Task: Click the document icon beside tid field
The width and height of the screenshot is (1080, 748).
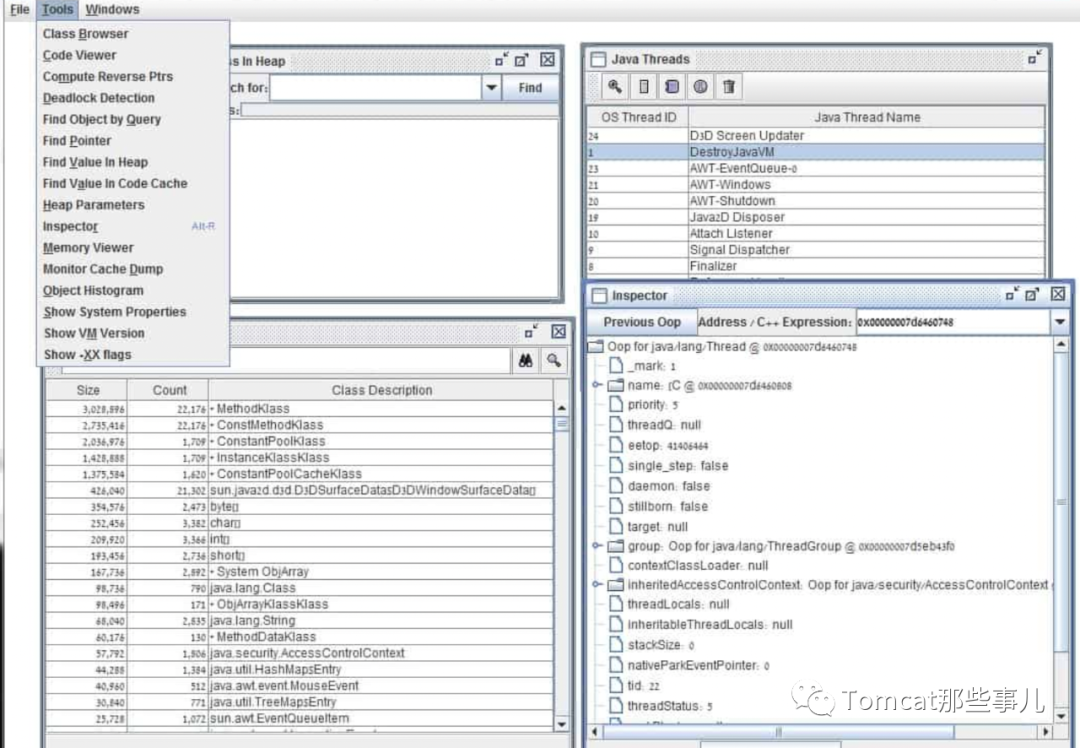Action: 616,685
